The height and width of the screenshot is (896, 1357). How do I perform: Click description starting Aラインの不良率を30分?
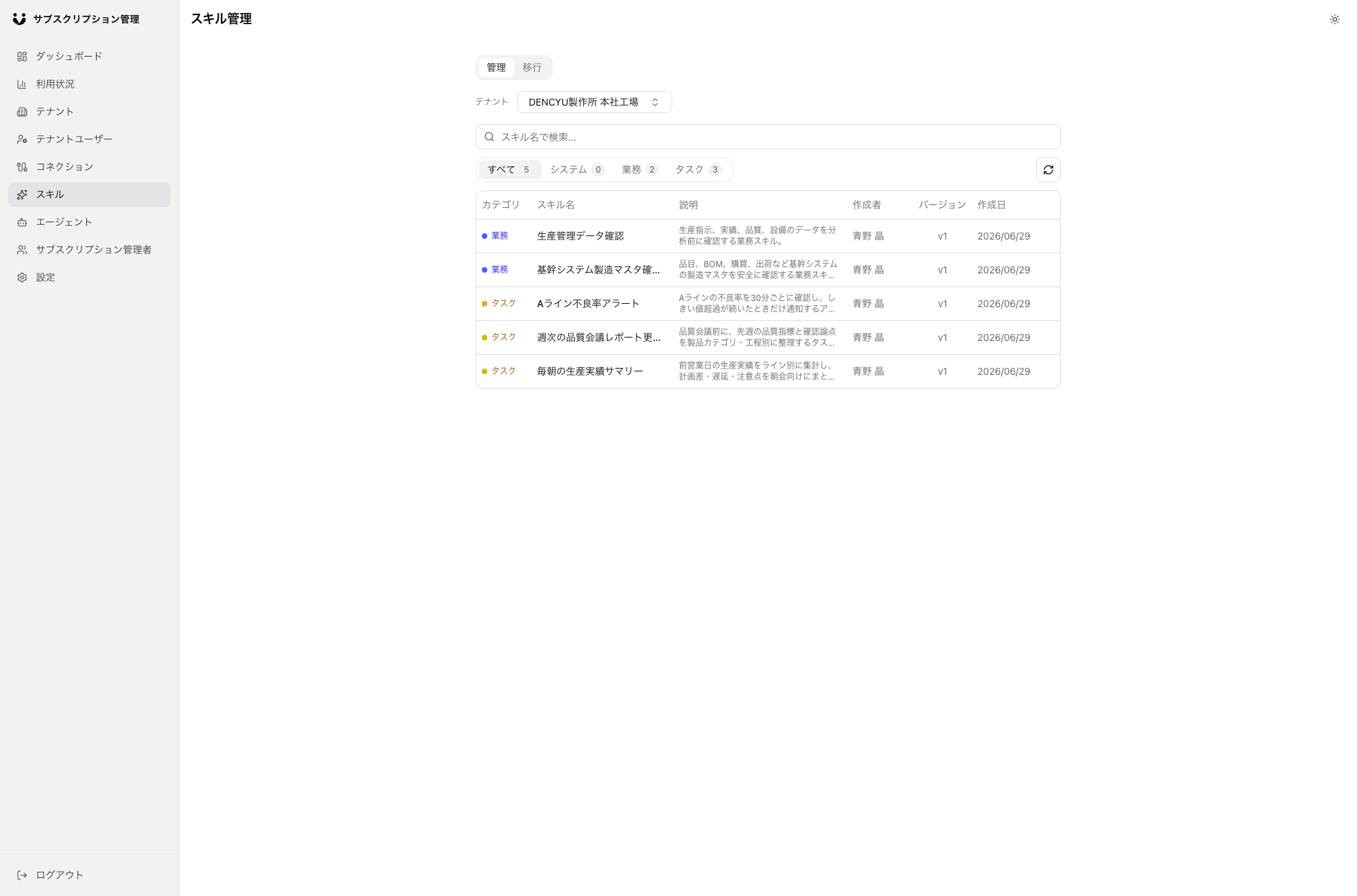click(x=757, y=304)
